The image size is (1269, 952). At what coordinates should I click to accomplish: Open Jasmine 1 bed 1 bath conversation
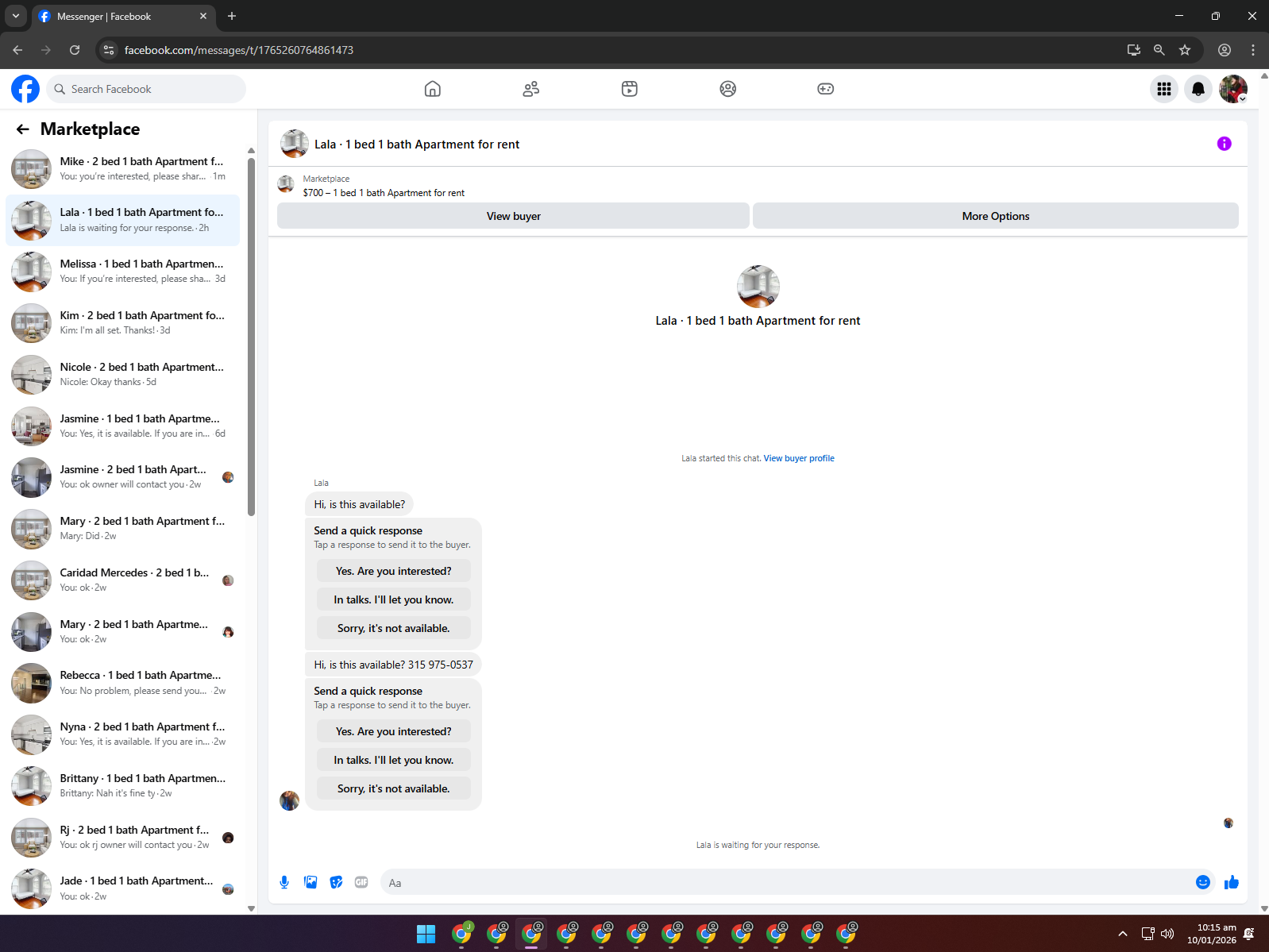(x=123, y=426)
